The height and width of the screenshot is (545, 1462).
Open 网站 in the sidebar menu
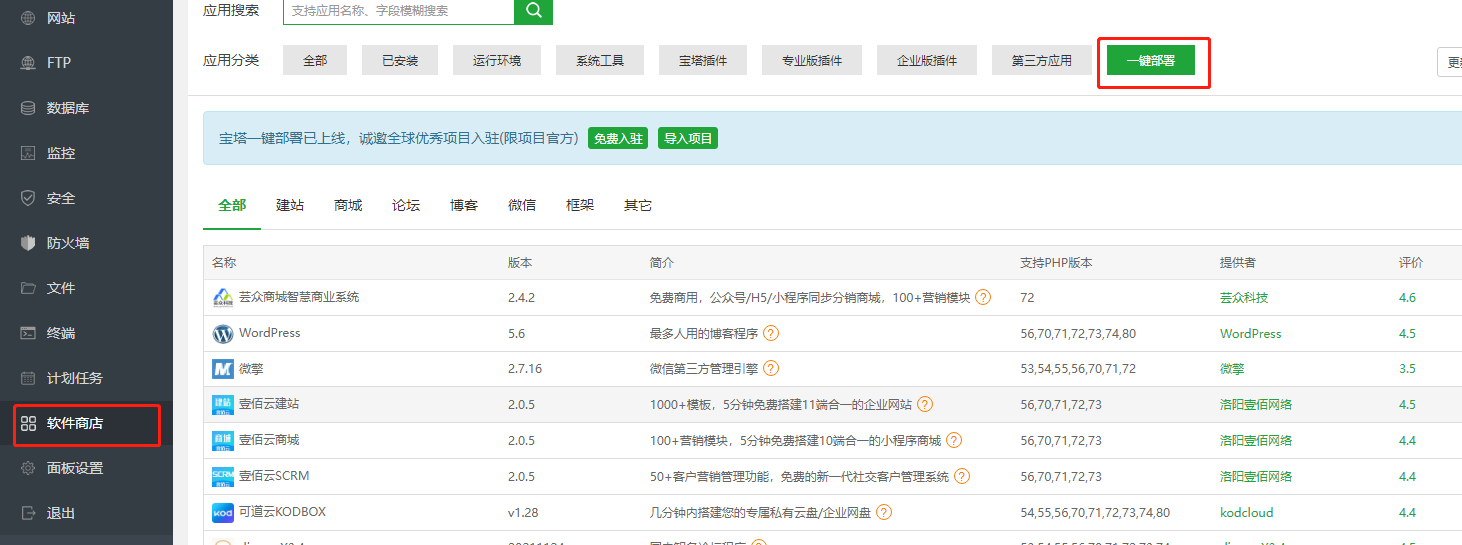tap(86, 18)
